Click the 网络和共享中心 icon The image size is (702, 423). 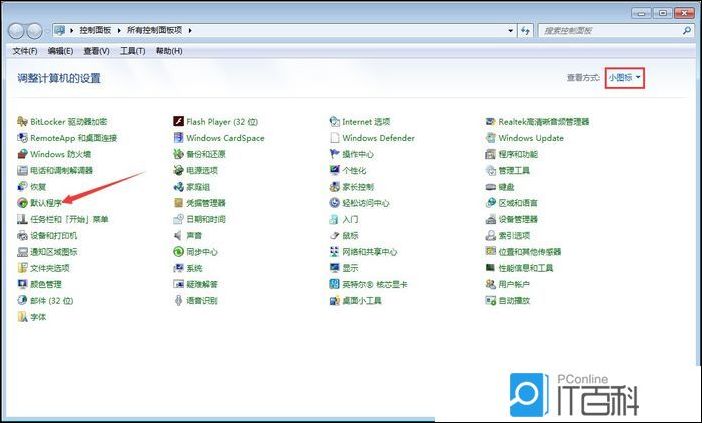(334, 252)
